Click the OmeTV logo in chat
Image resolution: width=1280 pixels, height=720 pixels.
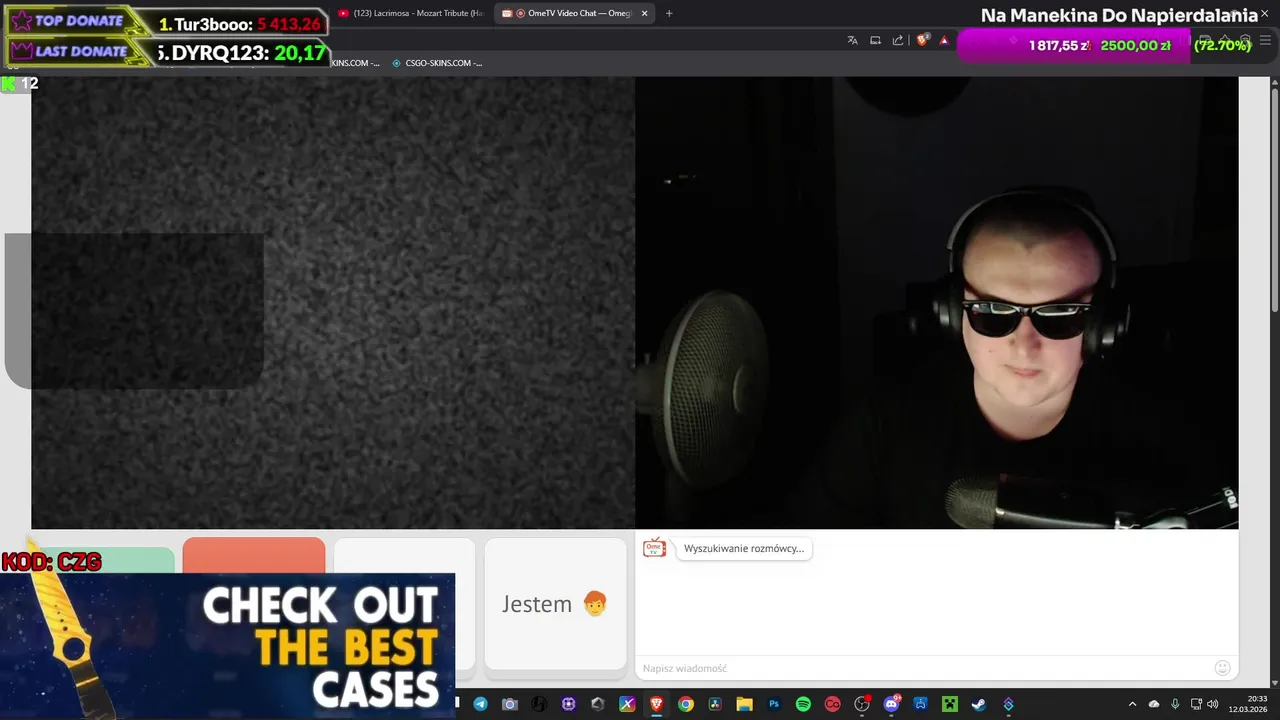(654, 548)
